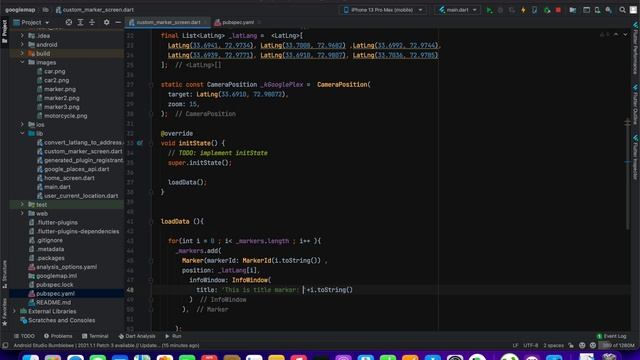Viewport: 640px width, 360px height.
Task: Open README.md in project tree
Action: (53, 302)
